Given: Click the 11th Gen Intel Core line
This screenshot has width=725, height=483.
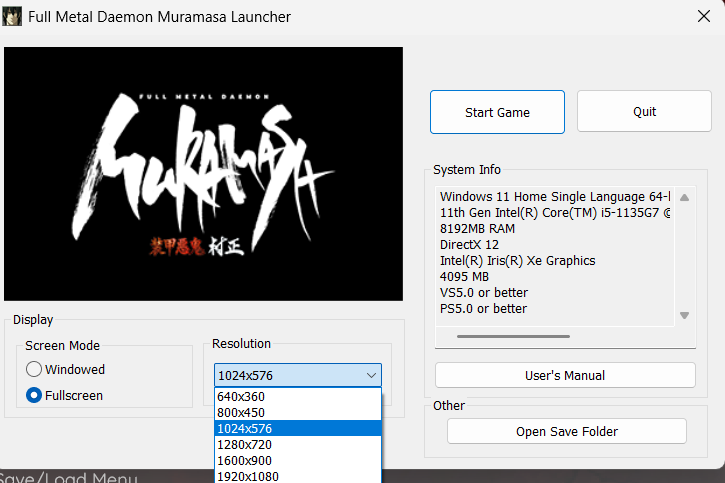Looking at the screenshot, I should 555,213.
